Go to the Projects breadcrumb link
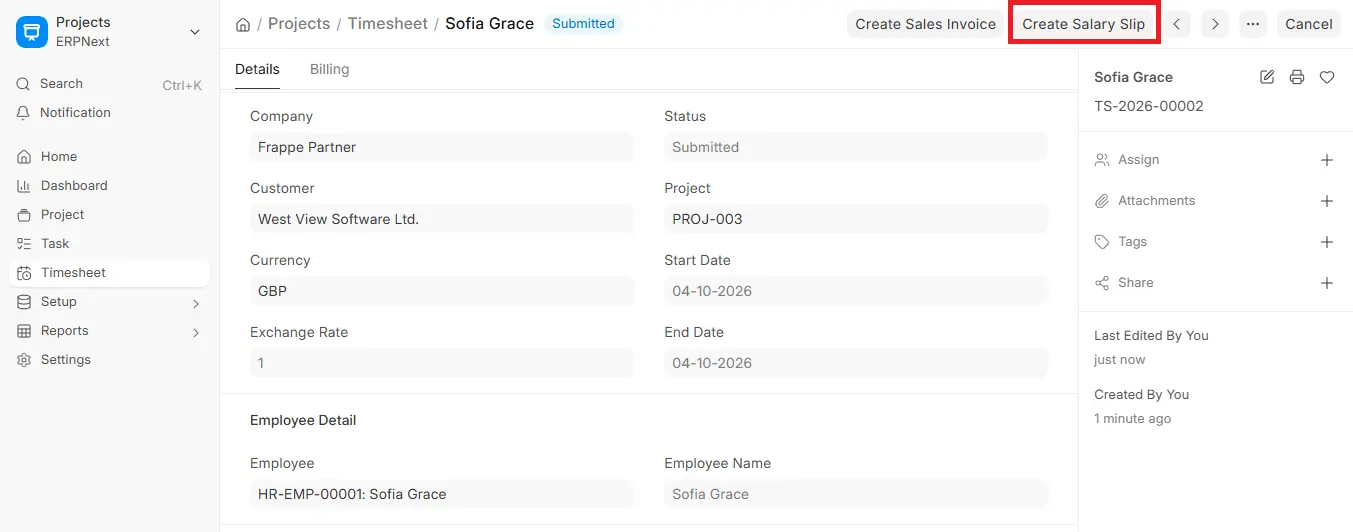 (x=299, y=23)
